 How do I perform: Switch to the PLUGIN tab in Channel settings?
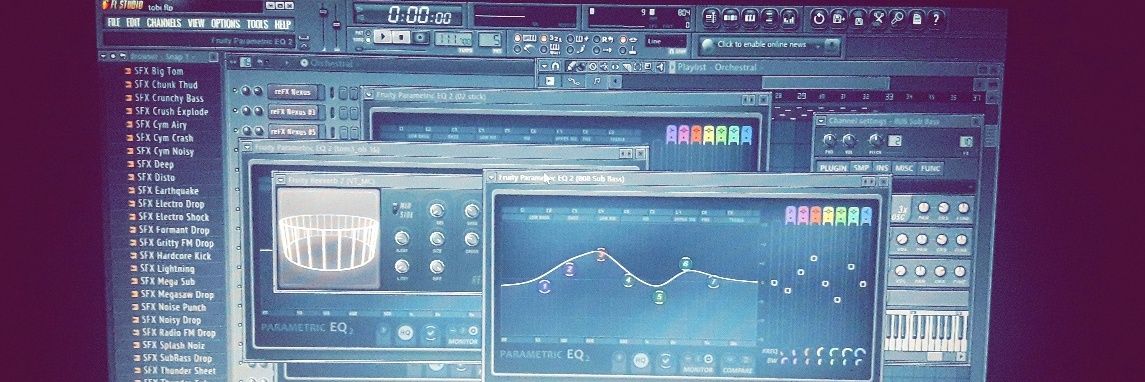[832, 167]
